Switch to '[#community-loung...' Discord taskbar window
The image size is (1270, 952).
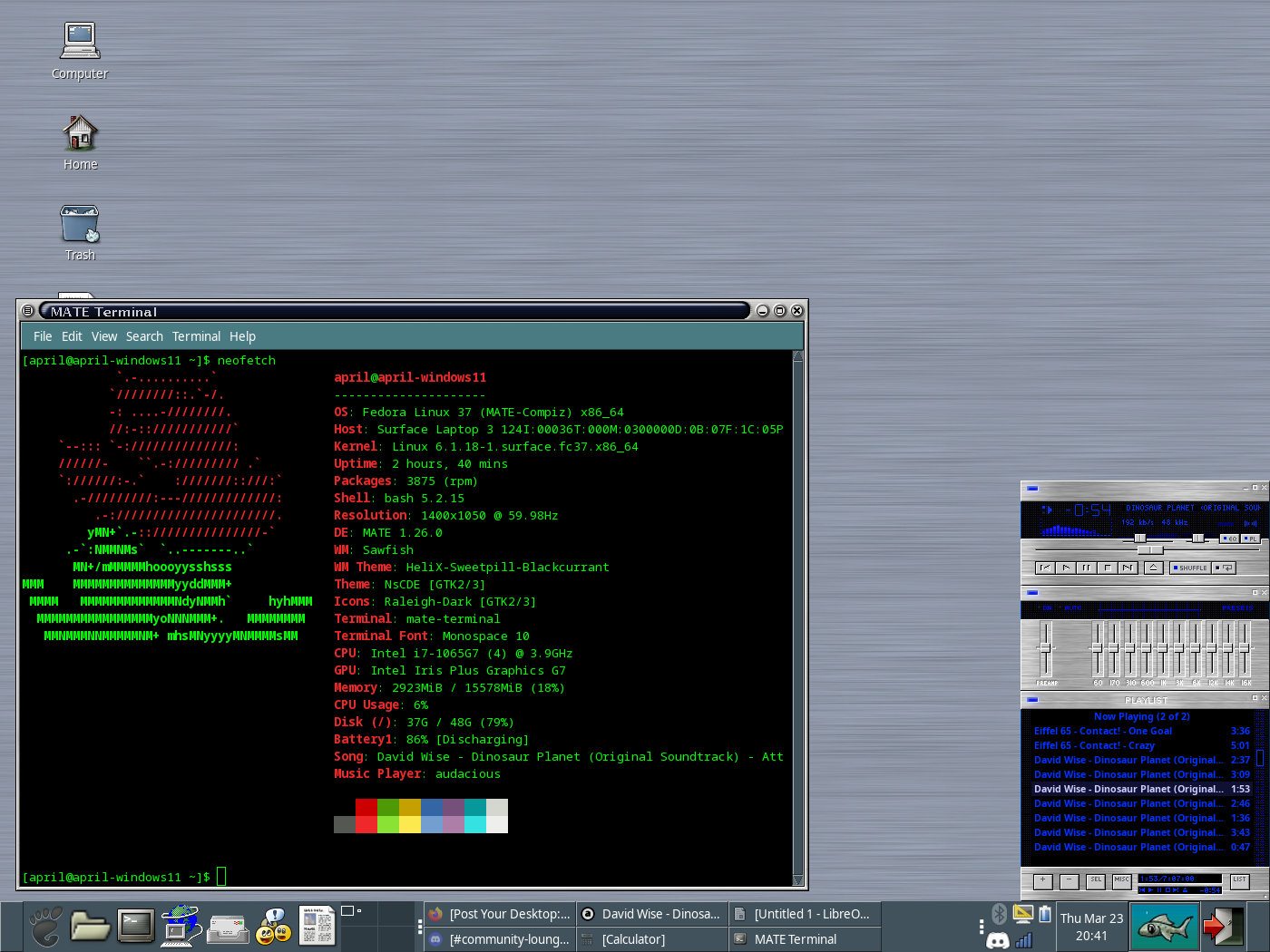click(x=500, y=939)
